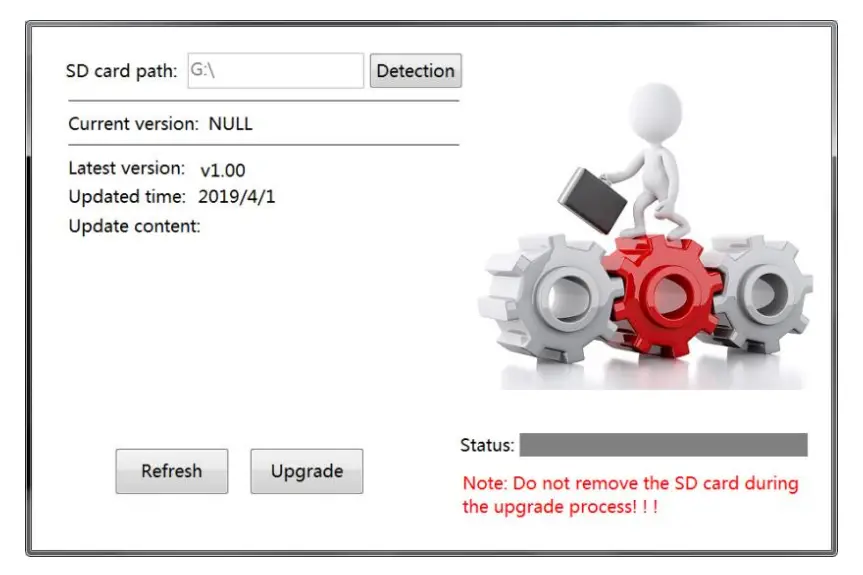Click the red center gear

click(x=665, y=294)
